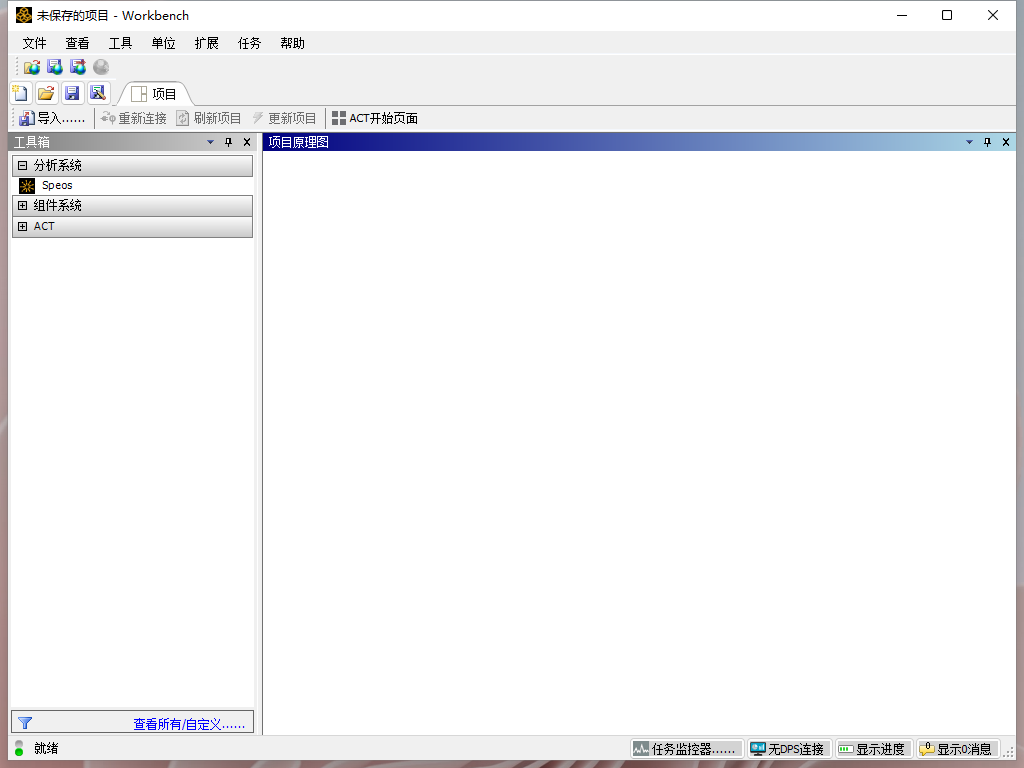Switch to the 项目 tab
The height and width of the screenshot is (768, 1024).
point(155,94)
